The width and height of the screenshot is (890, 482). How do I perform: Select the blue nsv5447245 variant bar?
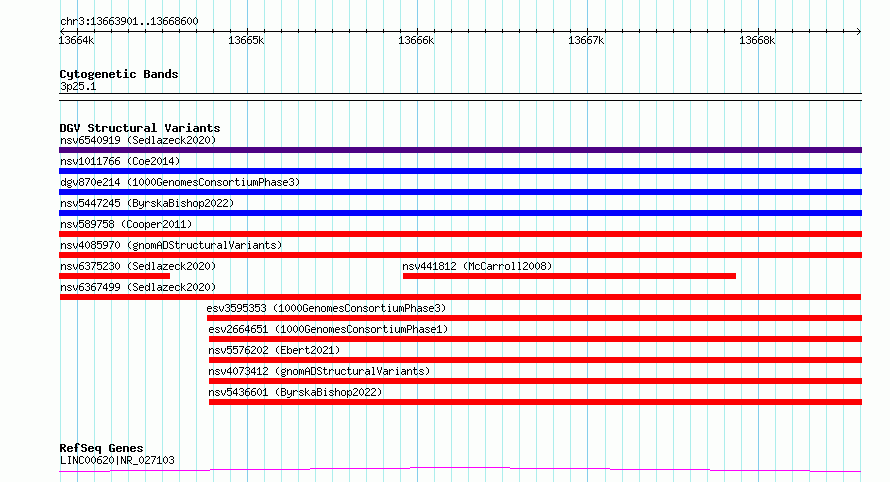(x=460, y=213)
